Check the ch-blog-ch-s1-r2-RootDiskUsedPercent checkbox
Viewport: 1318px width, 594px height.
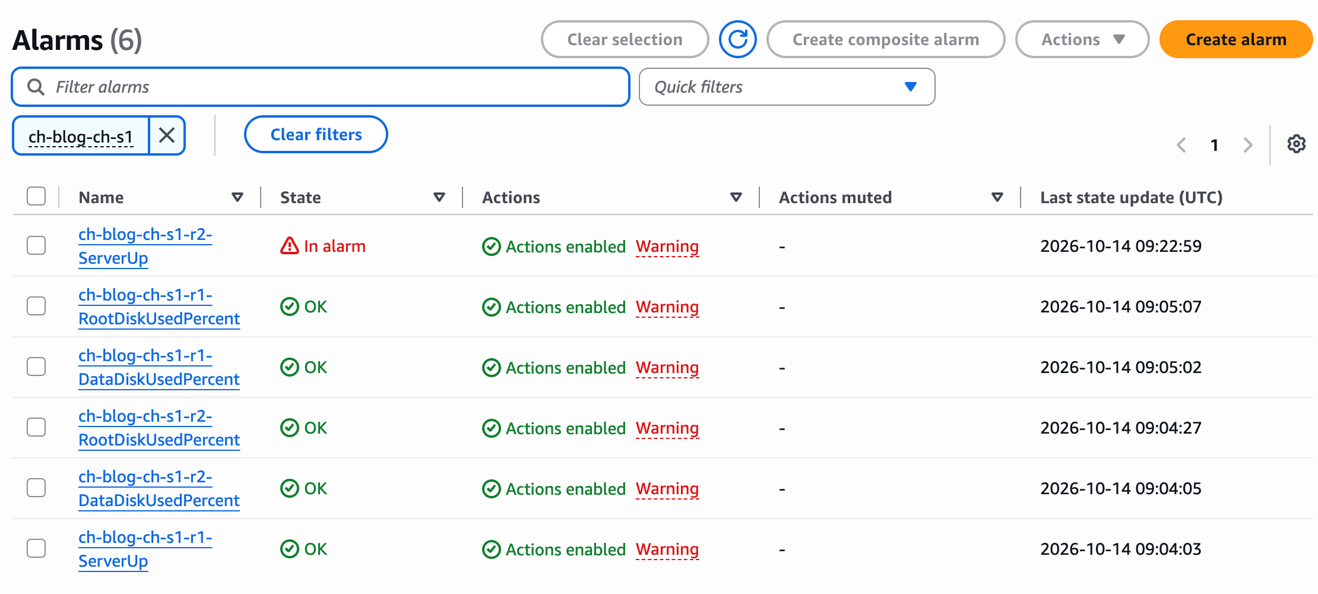coord(36,427)
